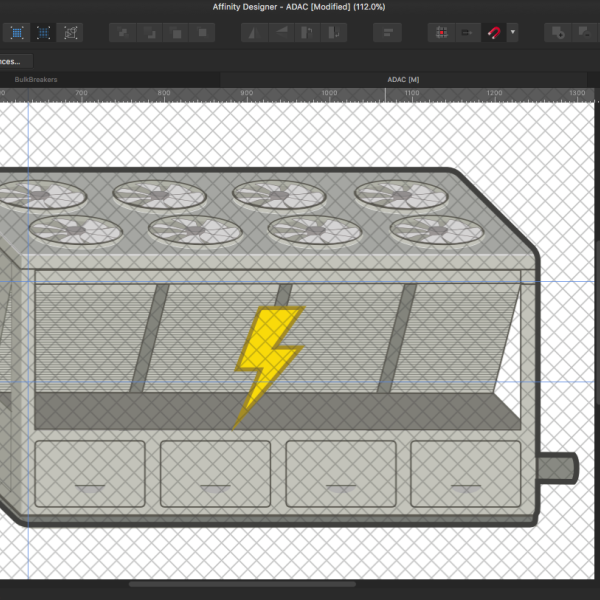Expand the snapping options dropdown arrow

[x=513, y=32]
